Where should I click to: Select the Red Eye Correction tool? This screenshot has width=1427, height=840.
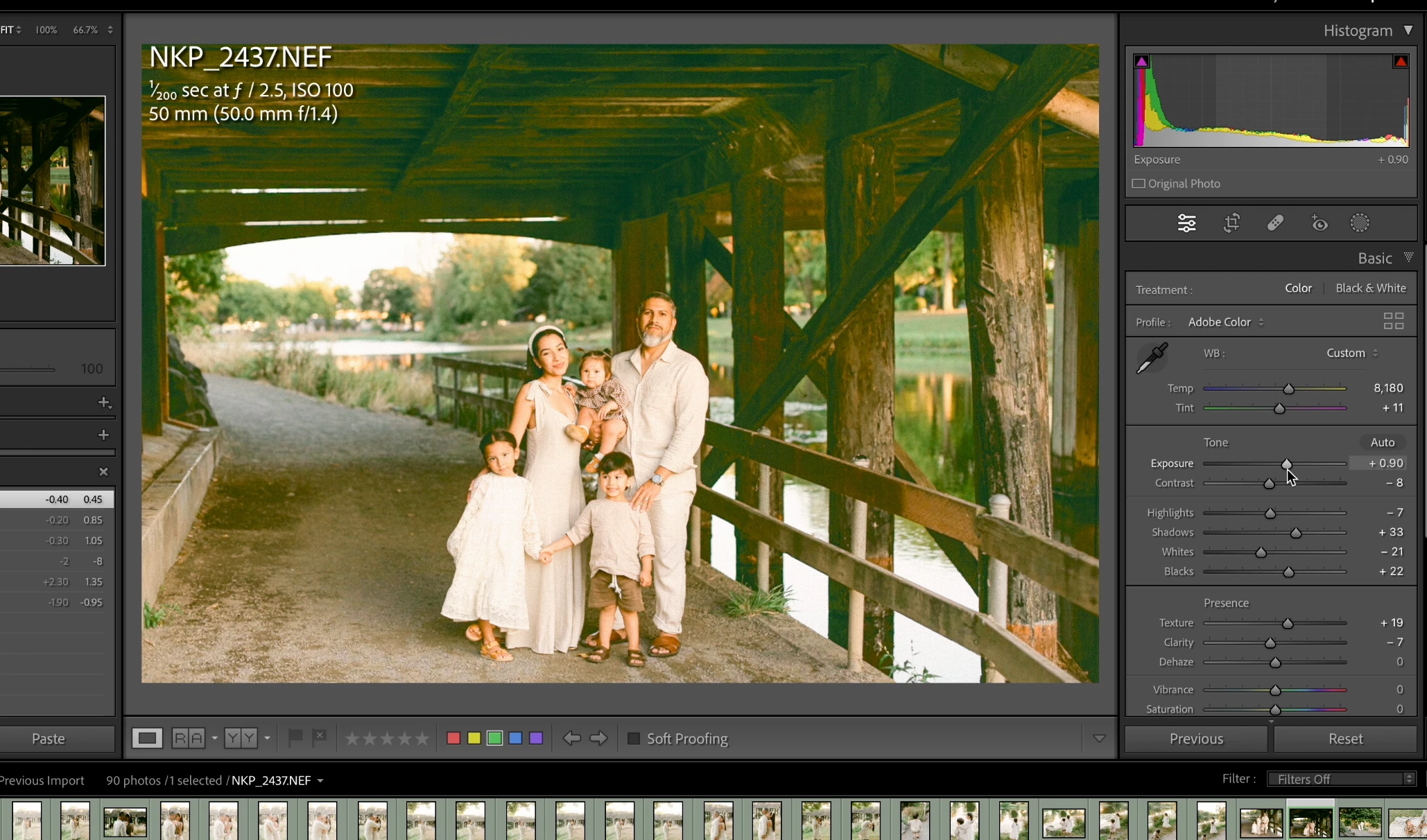(x=1319, y=223)
